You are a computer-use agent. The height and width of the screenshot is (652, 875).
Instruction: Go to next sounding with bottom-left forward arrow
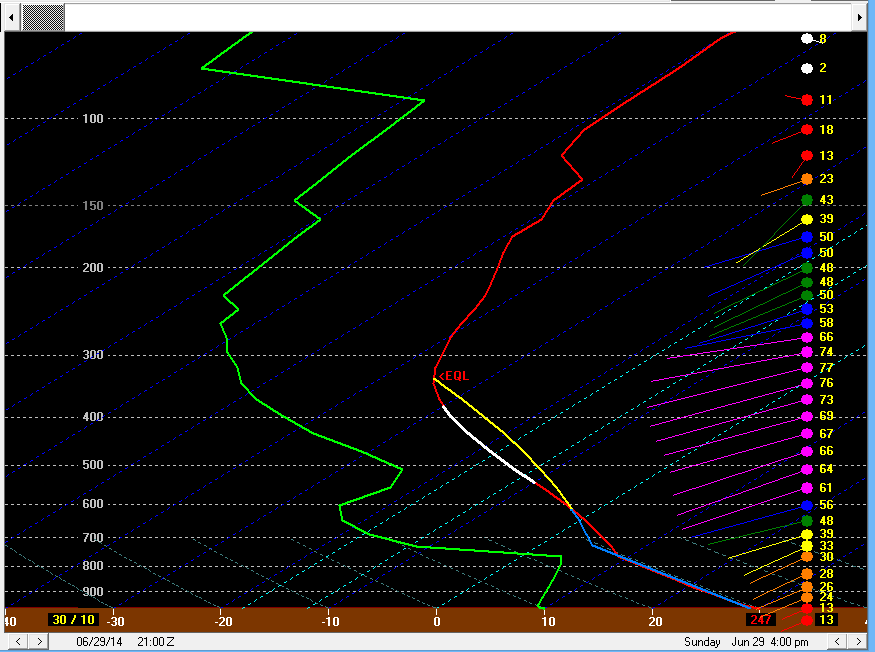pyautogui.click(x=39, y=641)
